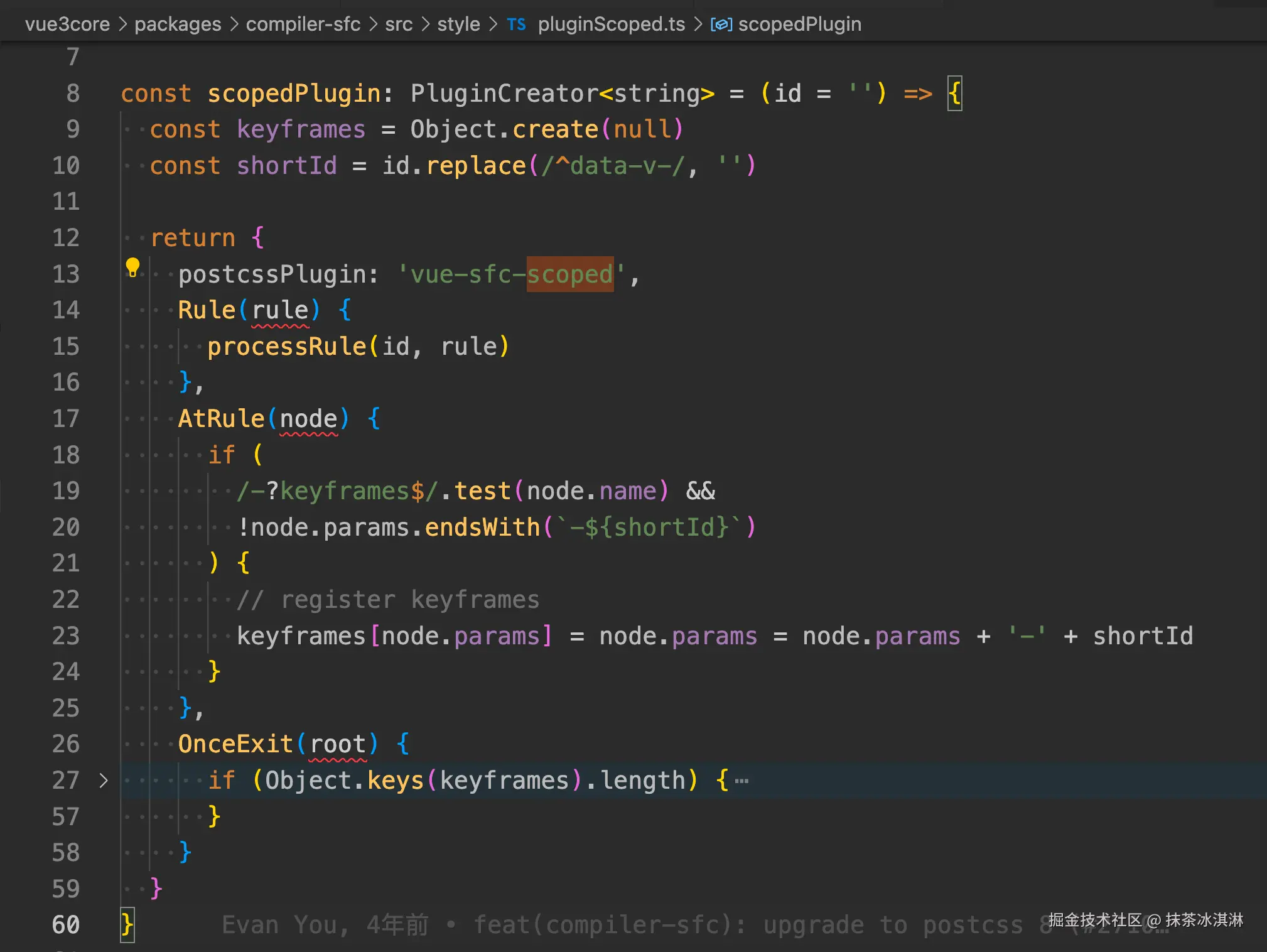Click the TS file icon in the breadcrumb
This screenshot has width=1267, height=952.
coord(516,24)
